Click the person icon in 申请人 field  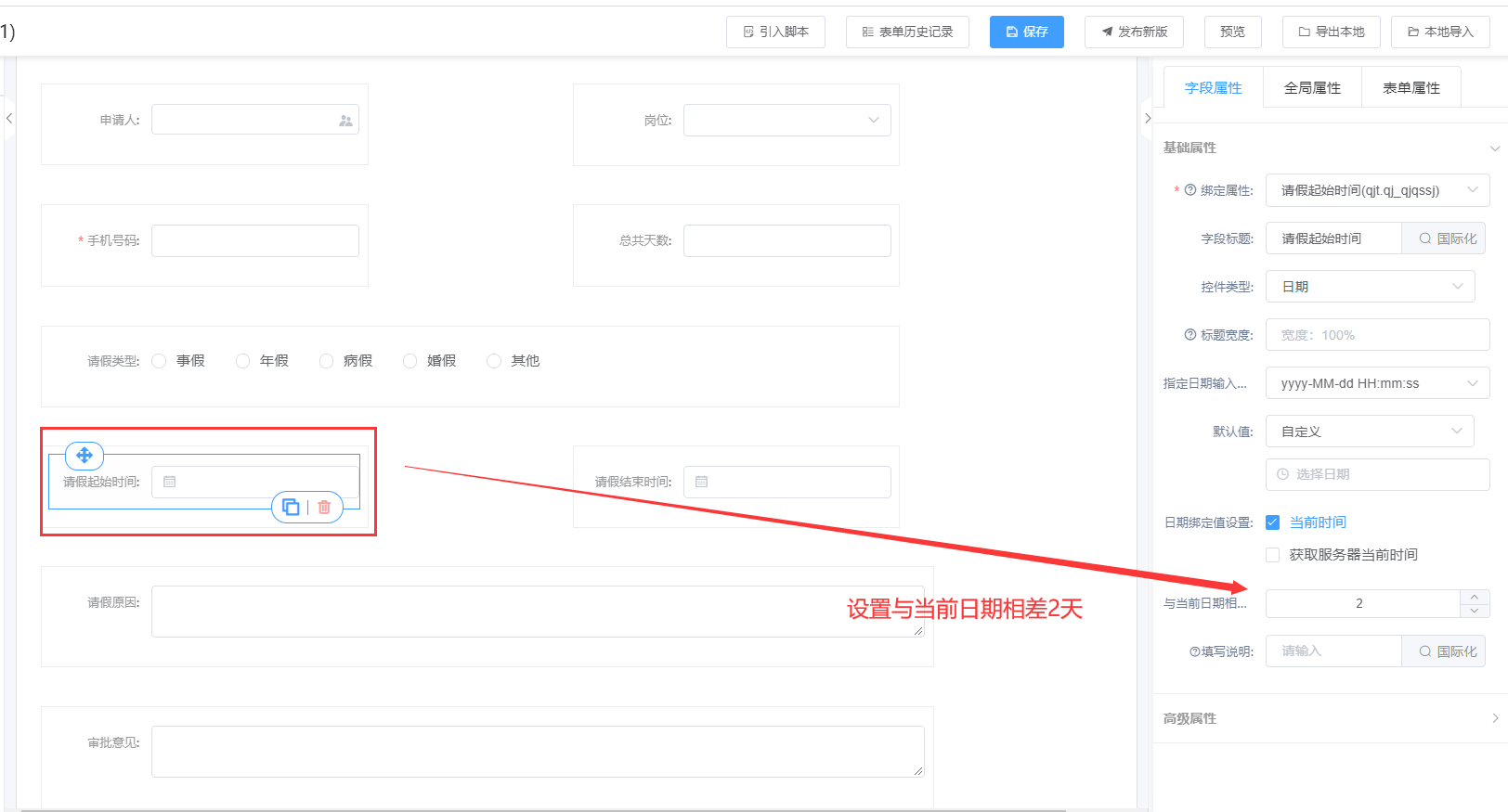point(345,121)
